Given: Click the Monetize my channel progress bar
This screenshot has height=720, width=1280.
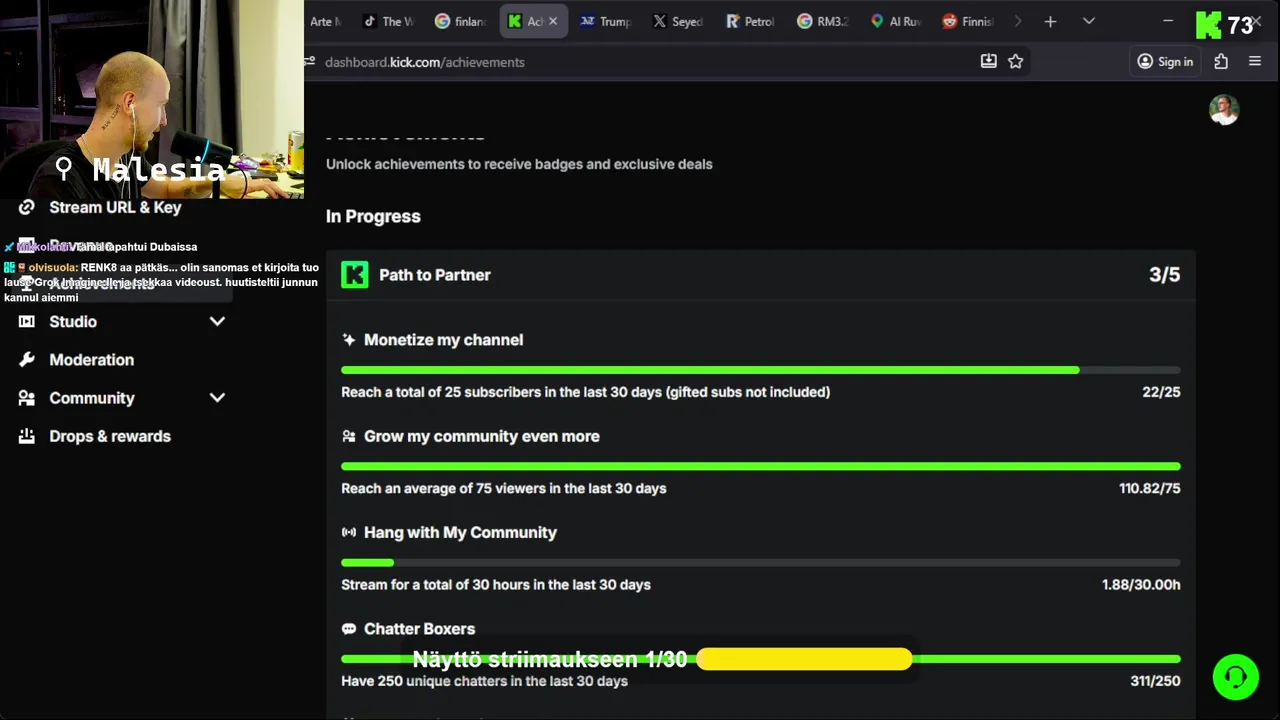Looking at the screenshot, I should pyautogui.click(x=761, y=370).
